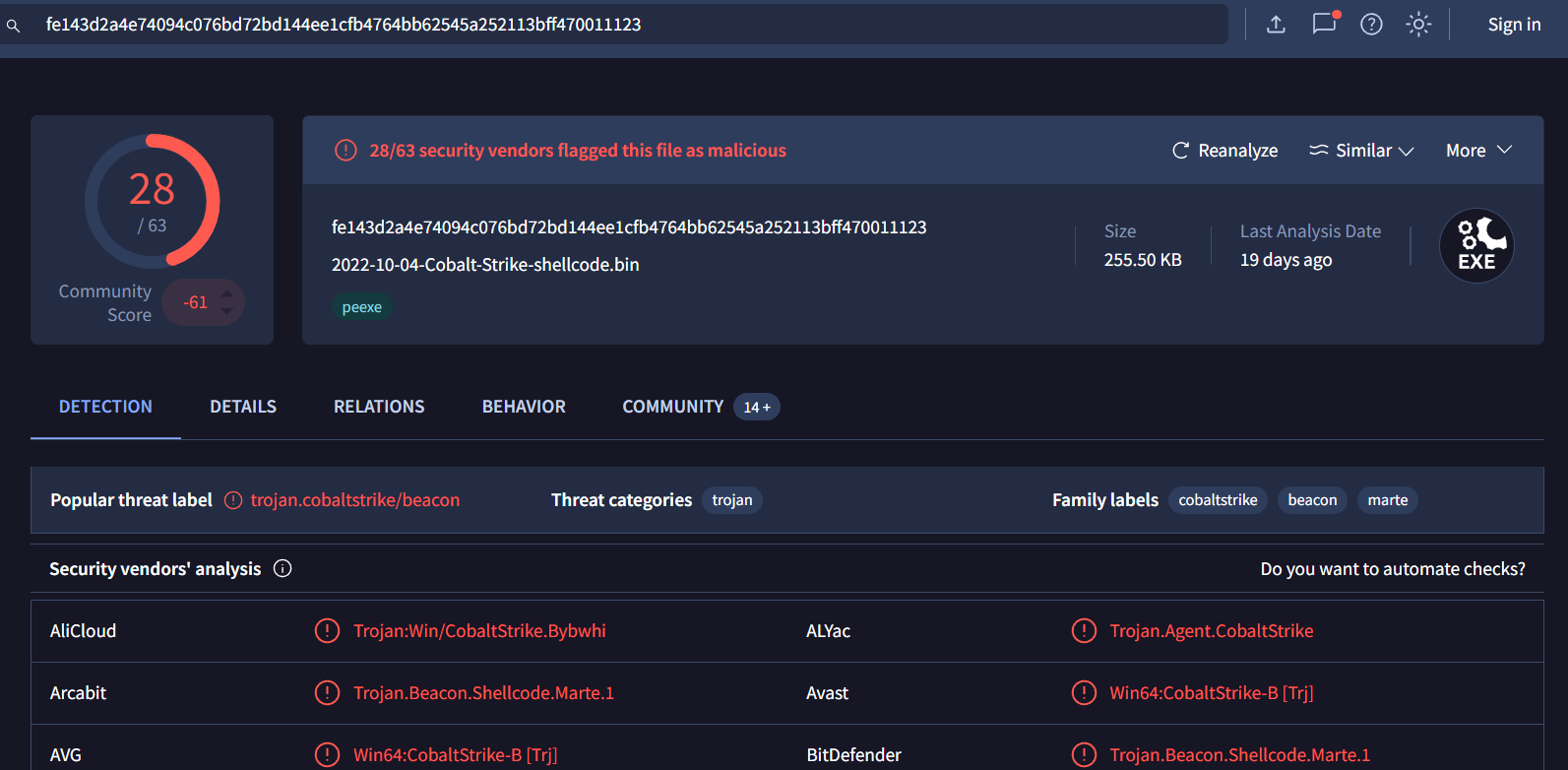Click the beacon family label
The height and width of the screenshot is (770, 1568).
pos(1312,500)
